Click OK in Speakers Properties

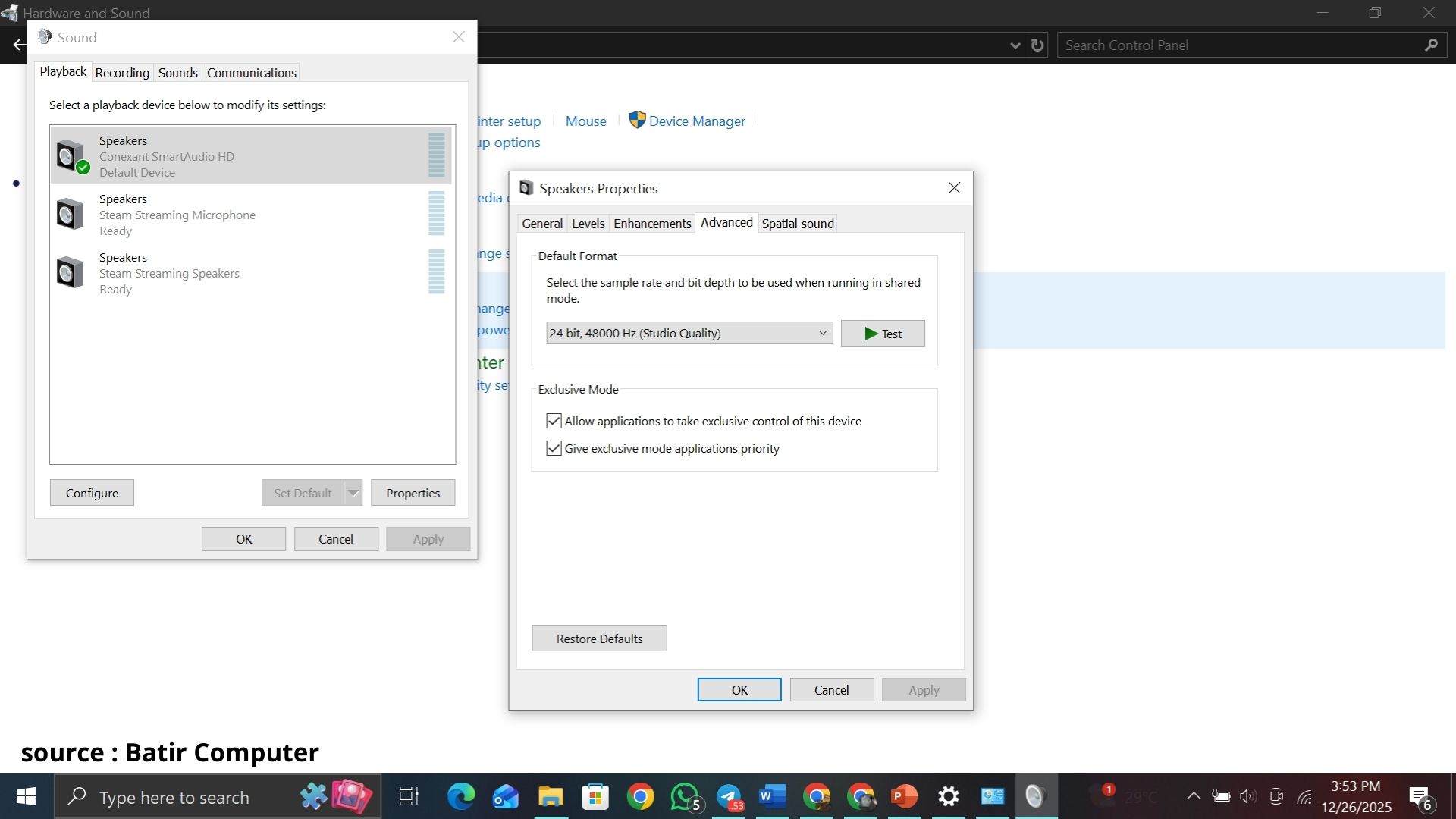(739, 690)
